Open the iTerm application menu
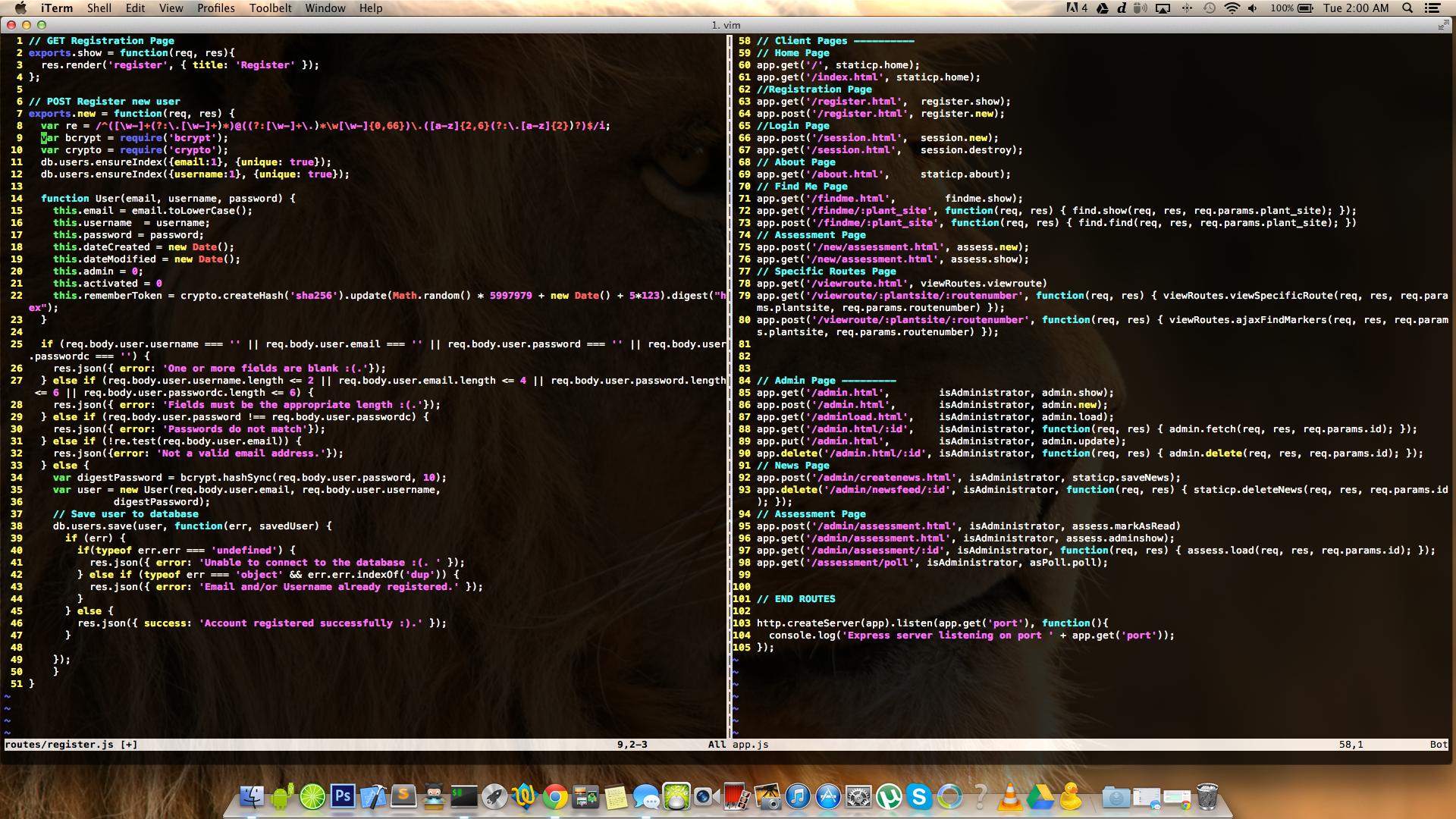The image size is (1456, 819). (57, 8)
